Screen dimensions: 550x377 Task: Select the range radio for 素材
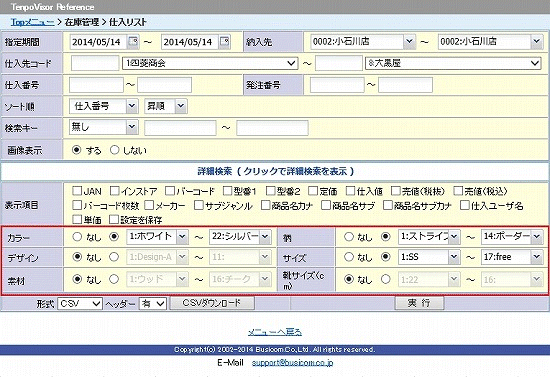coord(114,279)
